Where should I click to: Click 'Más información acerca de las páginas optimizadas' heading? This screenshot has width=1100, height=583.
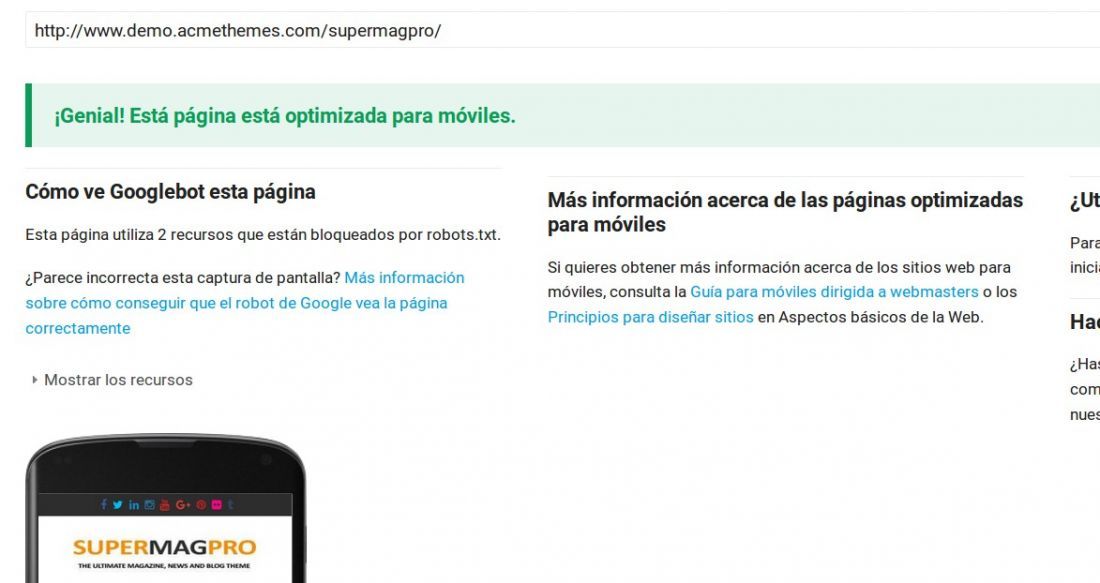(x=785, y=212)
